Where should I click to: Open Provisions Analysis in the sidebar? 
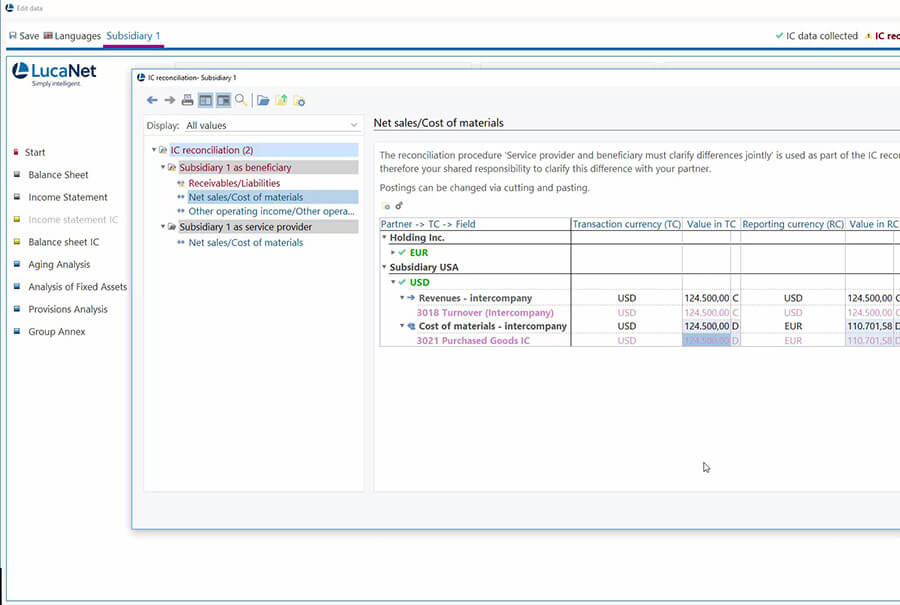tap(68, 309)
